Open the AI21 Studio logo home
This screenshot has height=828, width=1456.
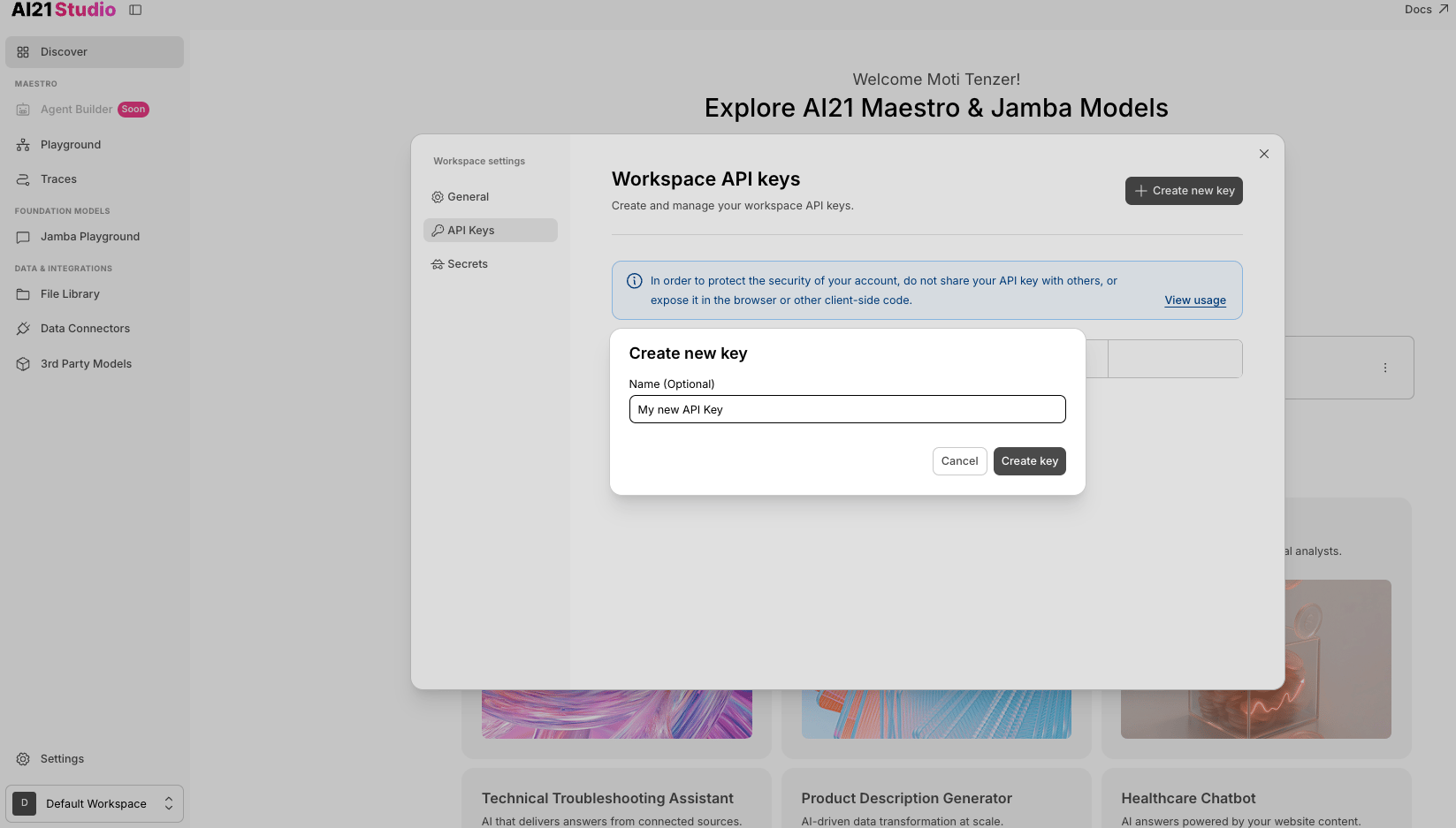pyautogui.click(x=64, y=10)
